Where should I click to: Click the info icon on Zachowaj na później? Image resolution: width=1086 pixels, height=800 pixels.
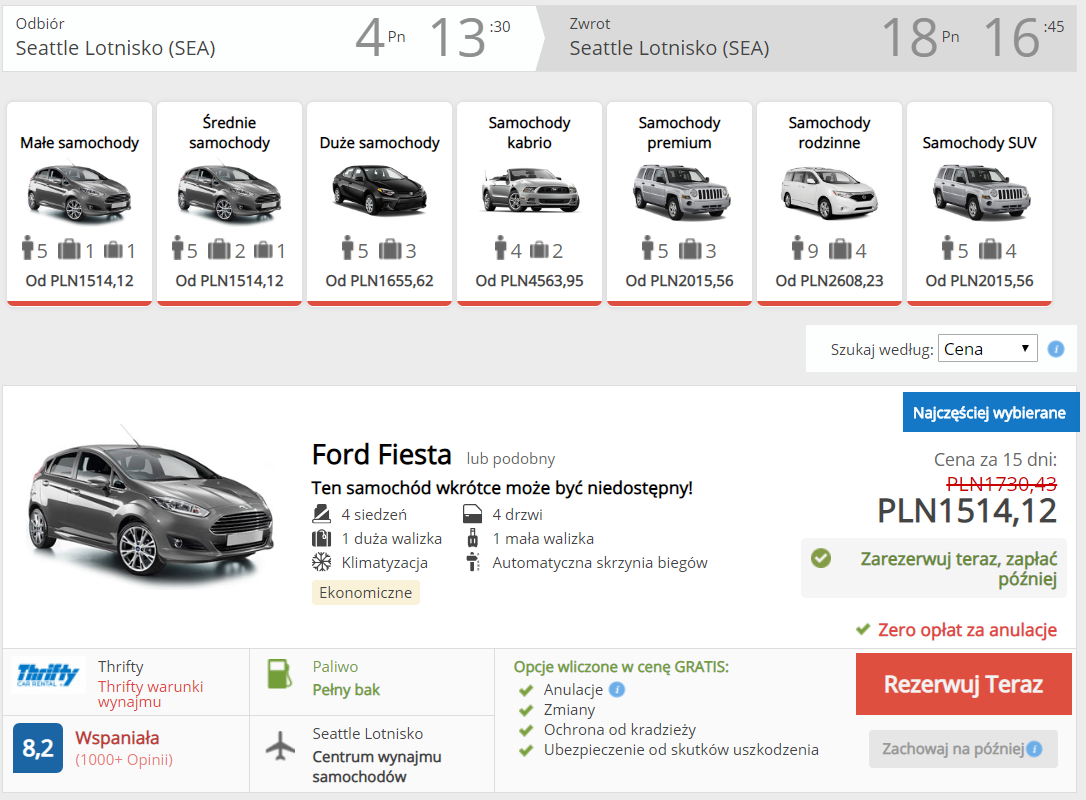tap(1035, 749)
